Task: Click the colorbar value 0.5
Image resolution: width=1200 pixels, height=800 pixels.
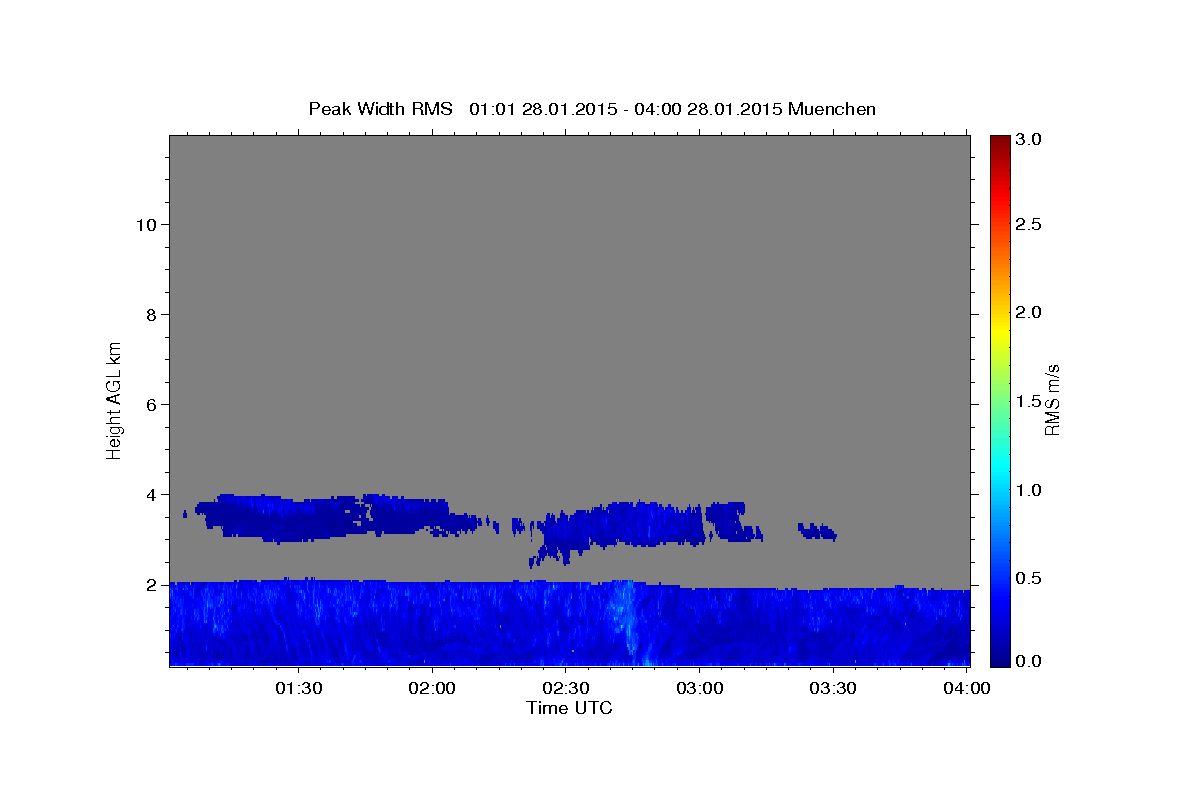Action: [1030, 577]
